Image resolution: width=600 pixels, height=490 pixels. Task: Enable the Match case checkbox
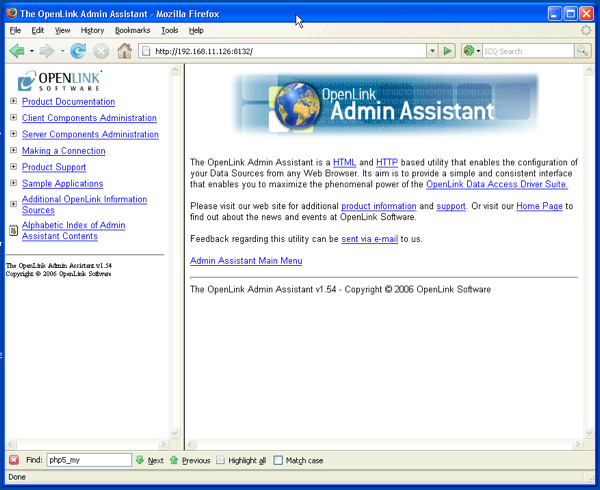point(278,460)
